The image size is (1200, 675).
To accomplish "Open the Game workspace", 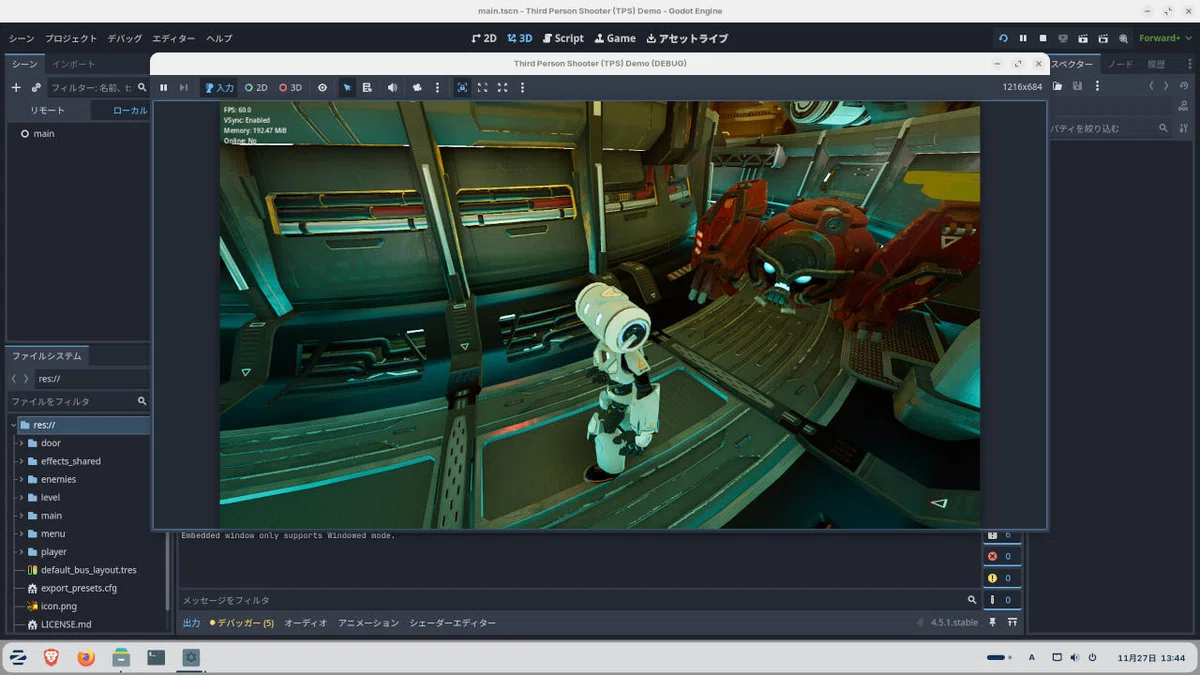I will click(x=615, y=38).
